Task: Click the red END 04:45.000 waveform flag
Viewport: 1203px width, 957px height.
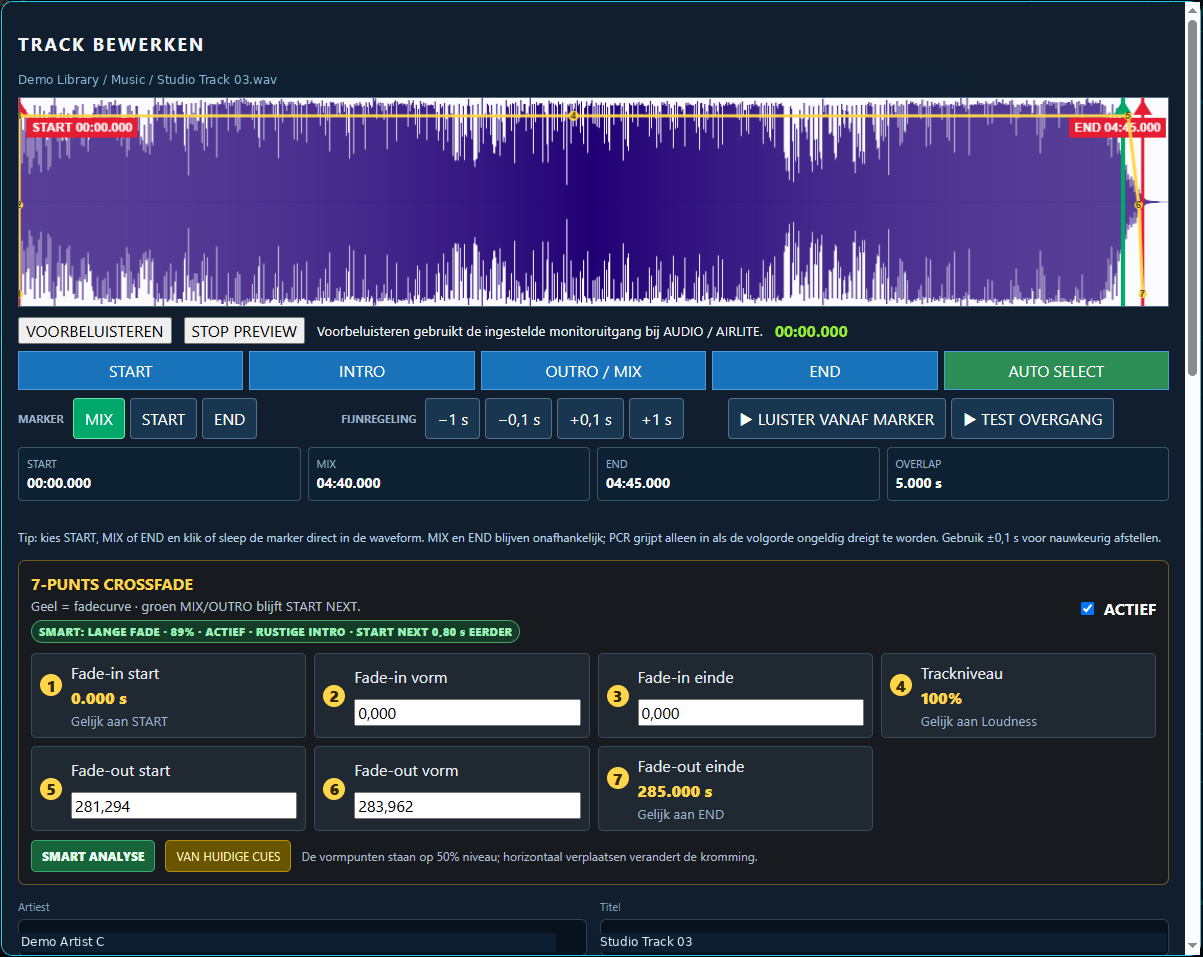Action: [x=1117, y=127]
